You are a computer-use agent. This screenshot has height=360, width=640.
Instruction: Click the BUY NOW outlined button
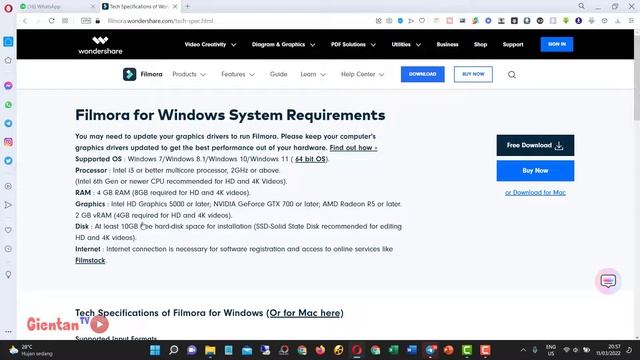(473, 74)
